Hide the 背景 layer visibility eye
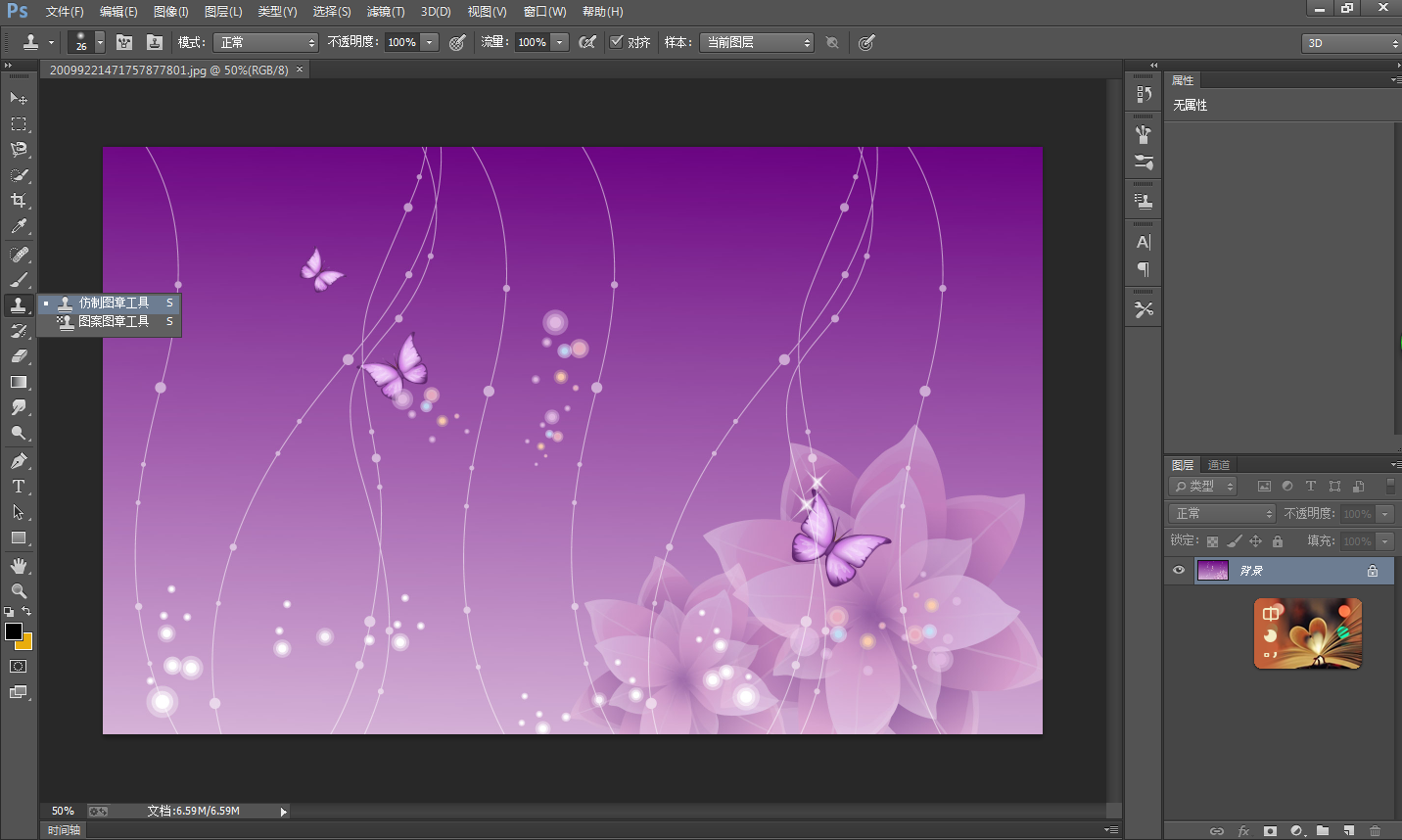Screen dimensions: 1402x840 pos(1179,570)
